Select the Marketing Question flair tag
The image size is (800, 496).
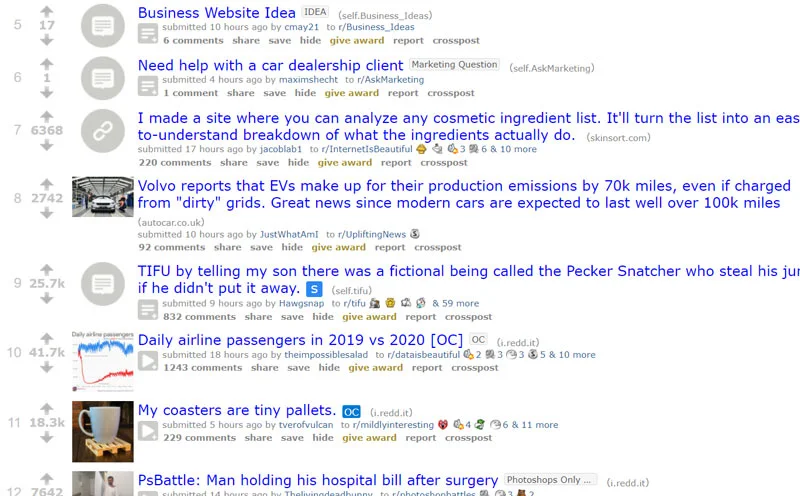(x=454, y=65)
